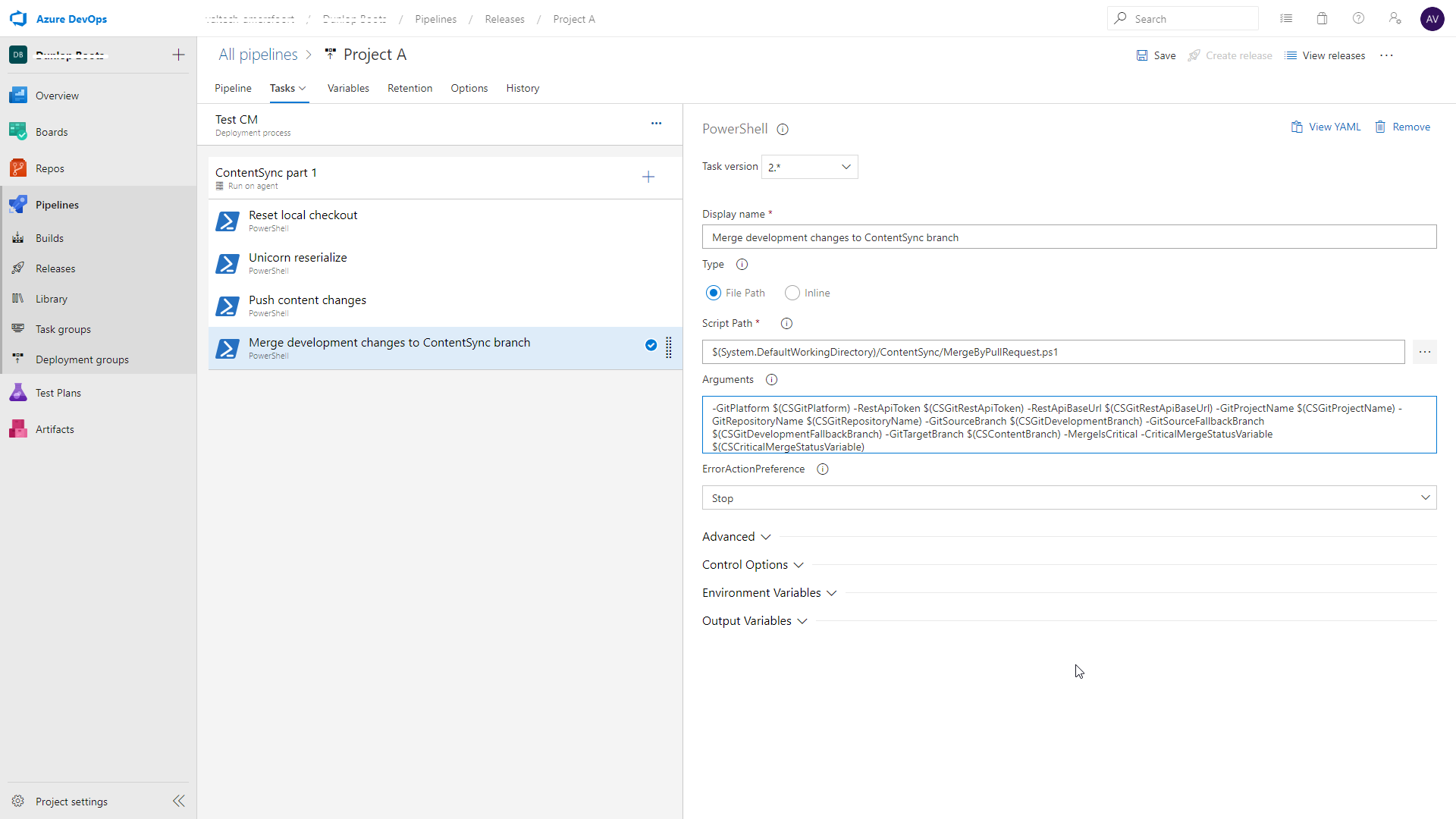Switch to the Variables tab
Viewport: 1456px width, 819px height.
pyautogui.click(x=348, y=88)
